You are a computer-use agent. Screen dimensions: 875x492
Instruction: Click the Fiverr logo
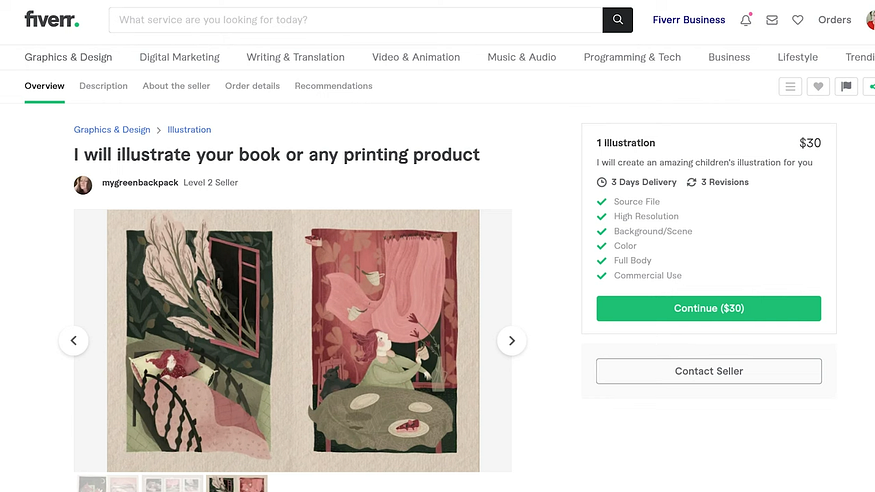pos(52,20)
